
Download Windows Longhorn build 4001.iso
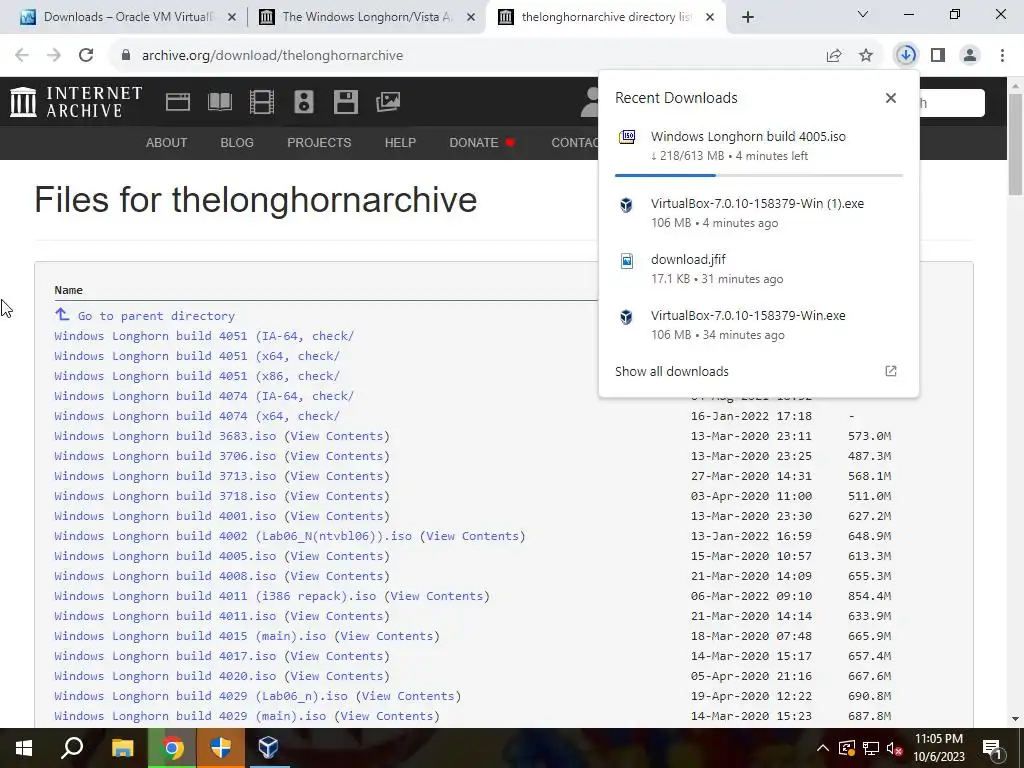coord(165,516)
